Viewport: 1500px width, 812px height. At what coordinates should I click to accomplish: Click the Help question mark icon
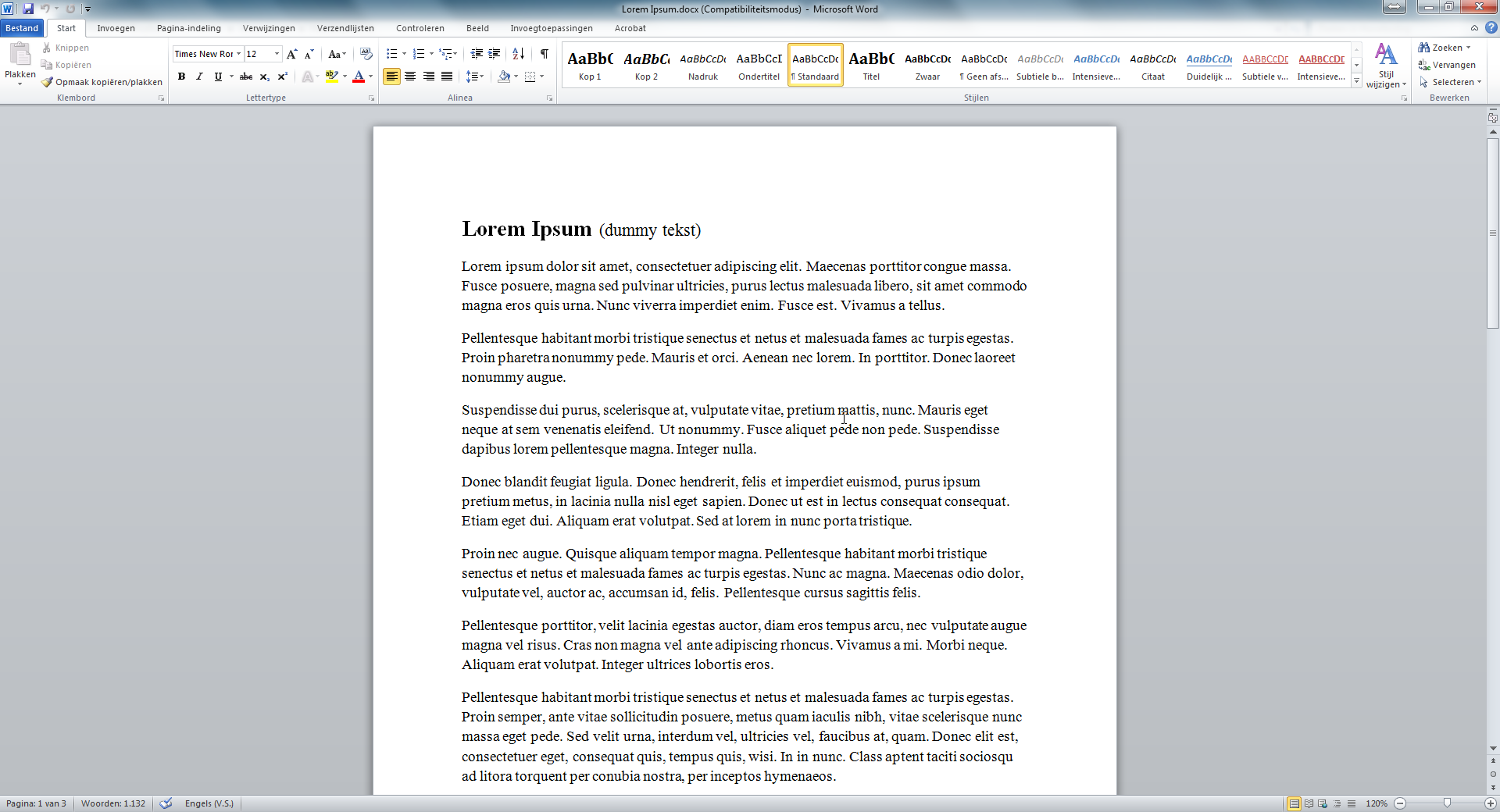click(1491, 28)
